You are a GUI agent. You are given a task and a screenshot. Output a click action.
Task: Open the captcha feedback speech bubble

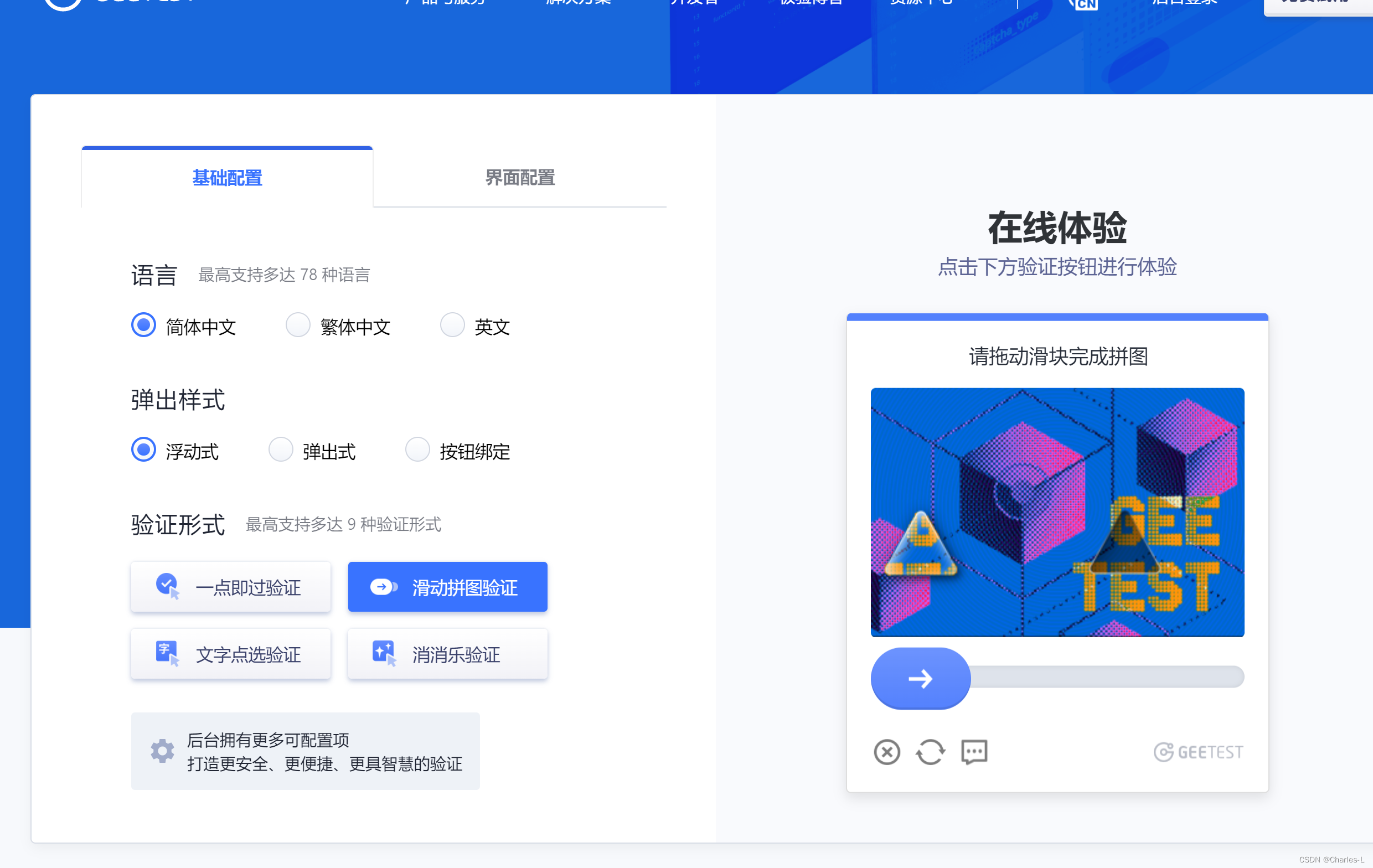(974, 752)
